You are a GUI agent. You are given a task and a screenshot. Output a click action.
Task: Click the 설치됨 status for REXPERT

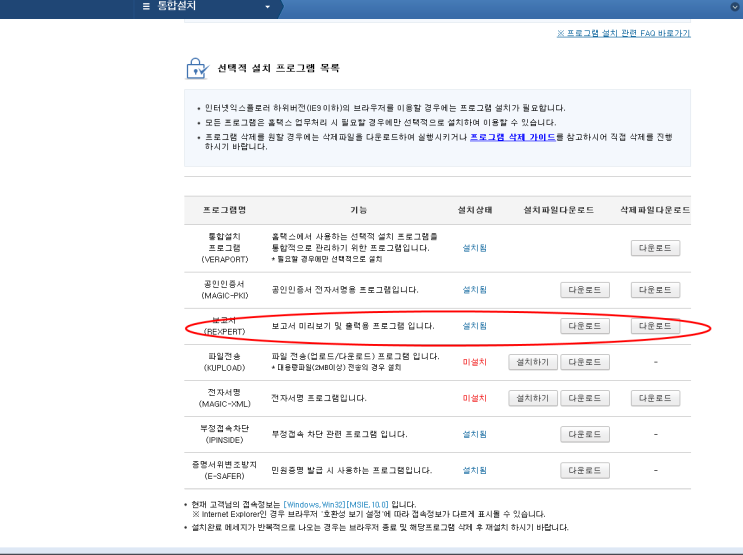click(x=474, y=326)
